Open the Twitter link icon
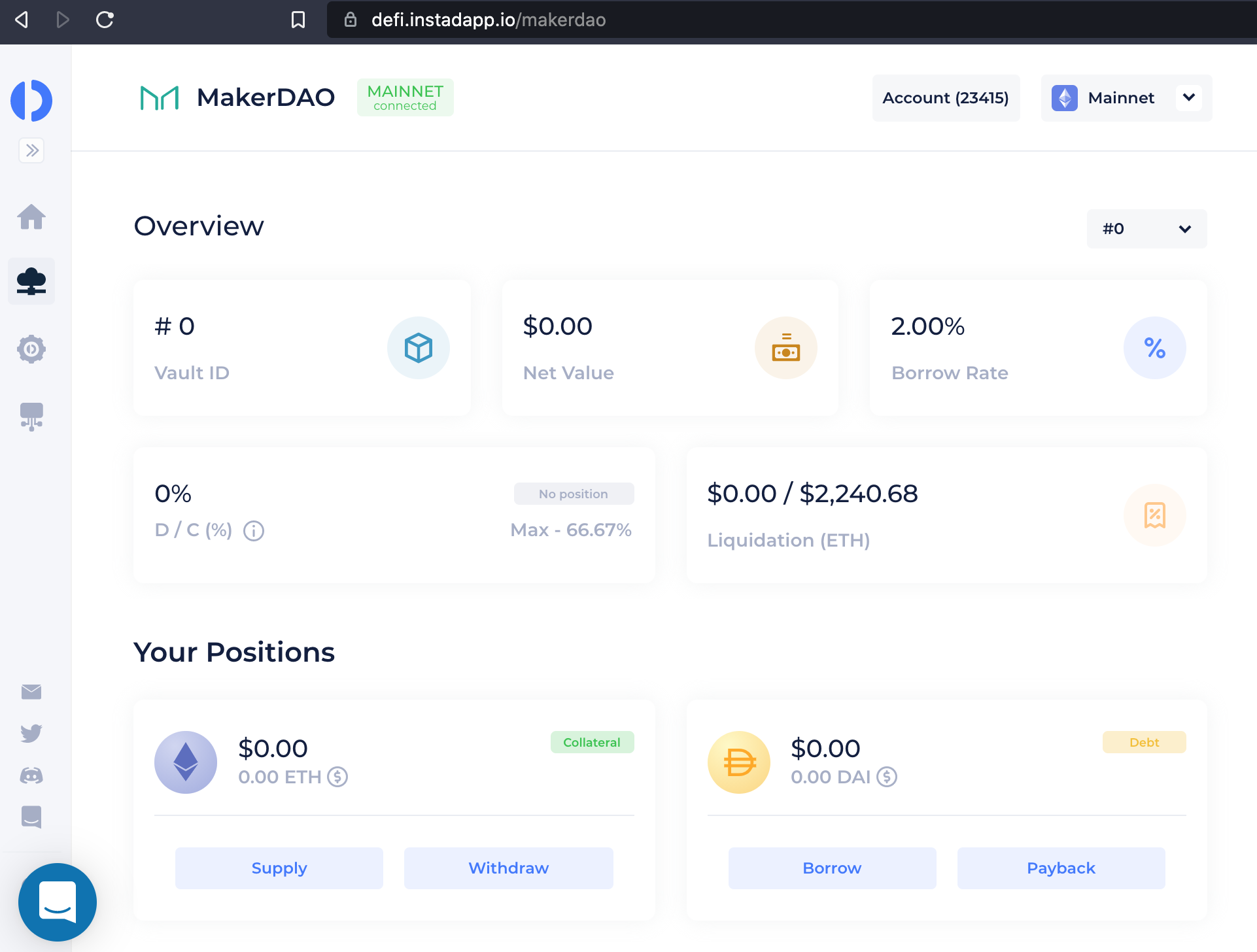The width and height of the screenshot is (1257, 952). [31, 734]
